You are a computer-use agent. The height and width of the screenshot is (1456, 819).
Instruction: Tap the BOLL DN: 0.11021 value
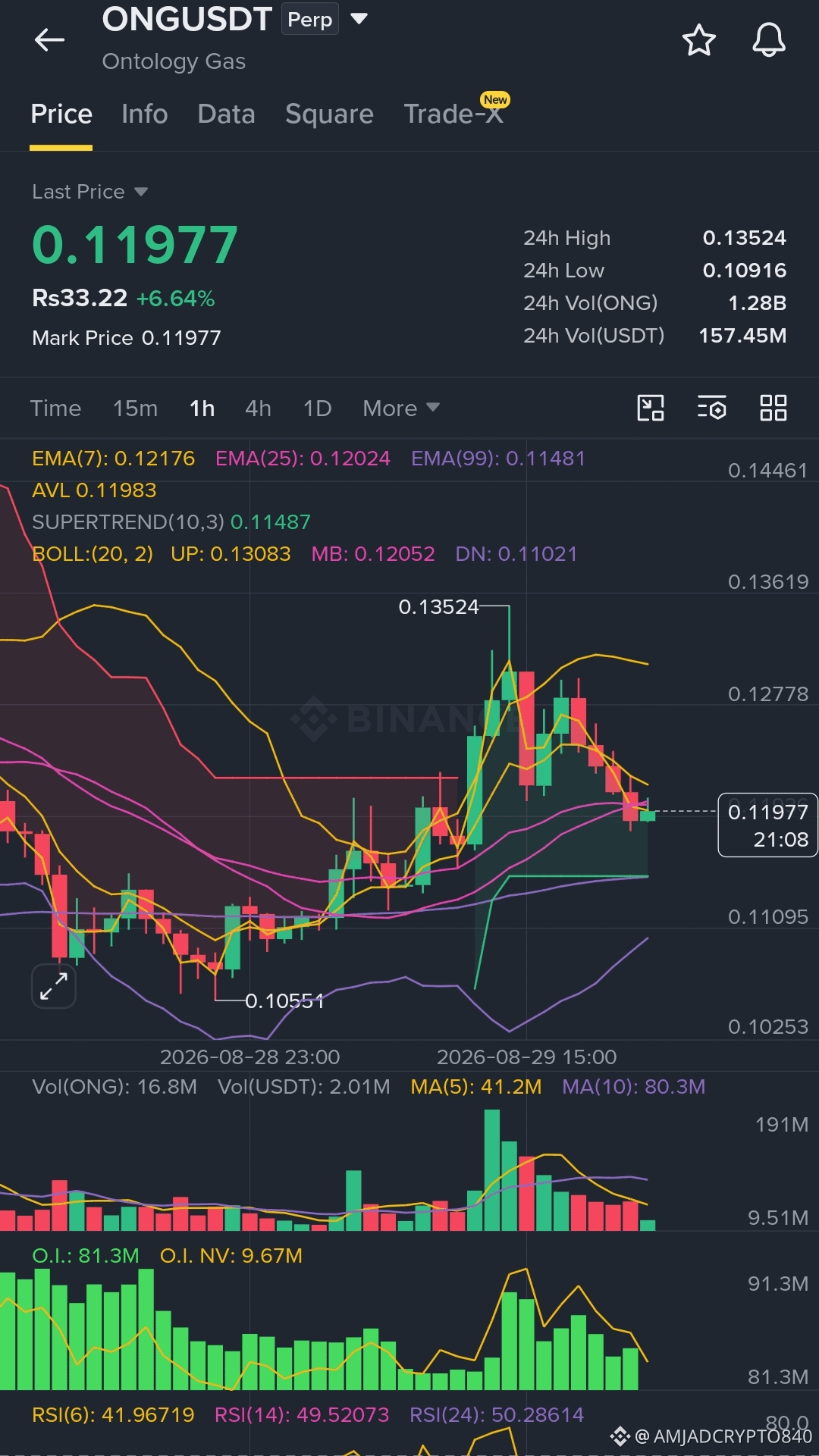[x=516, y=554]
